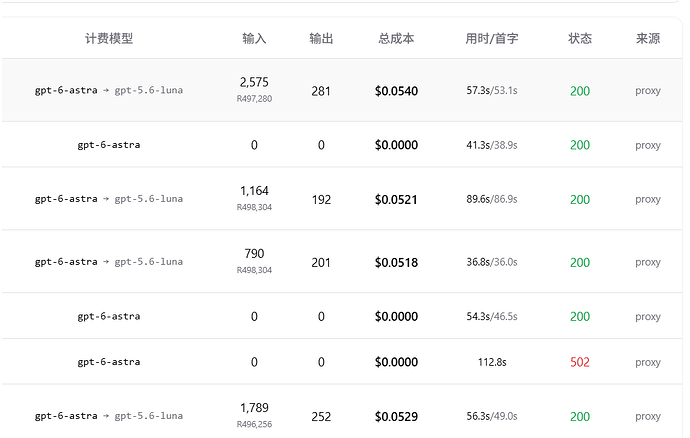This screenshot has width=690, height=438.
Task: Click the R496,256 cached token label
Action: [254, 424]
